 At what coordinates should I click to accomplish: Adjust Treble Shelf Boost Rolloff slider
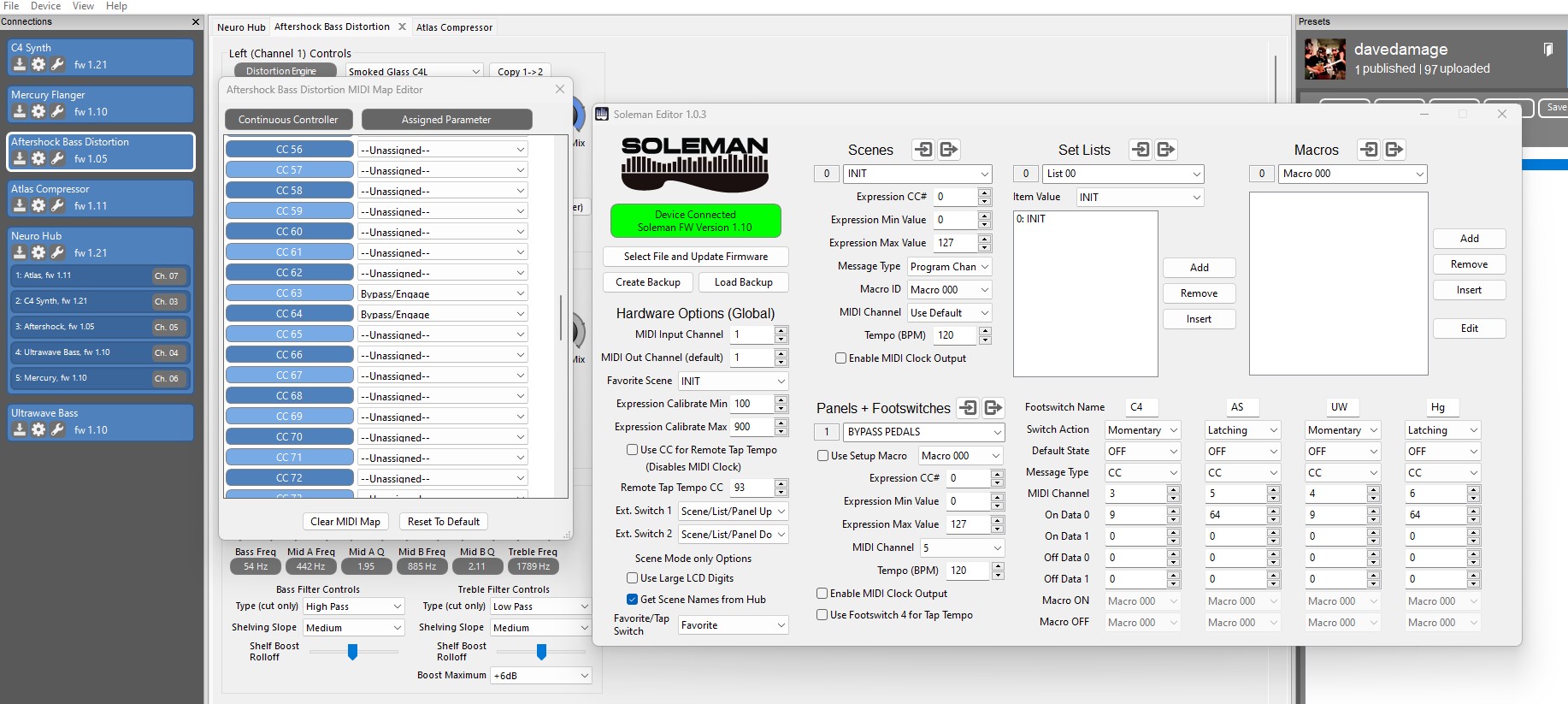point(541,652)
